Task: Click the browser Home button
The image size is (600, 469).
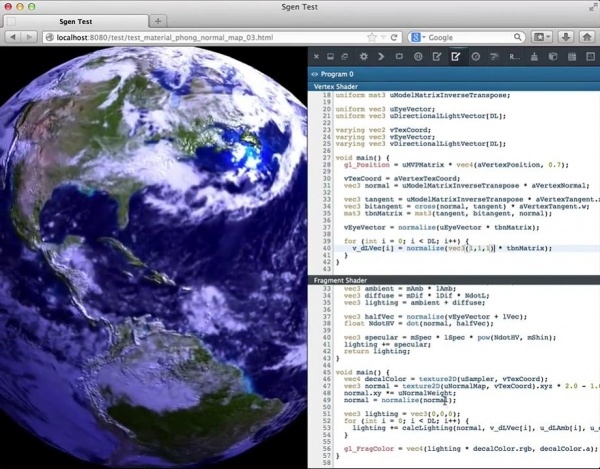Action: tap(586, 37)
